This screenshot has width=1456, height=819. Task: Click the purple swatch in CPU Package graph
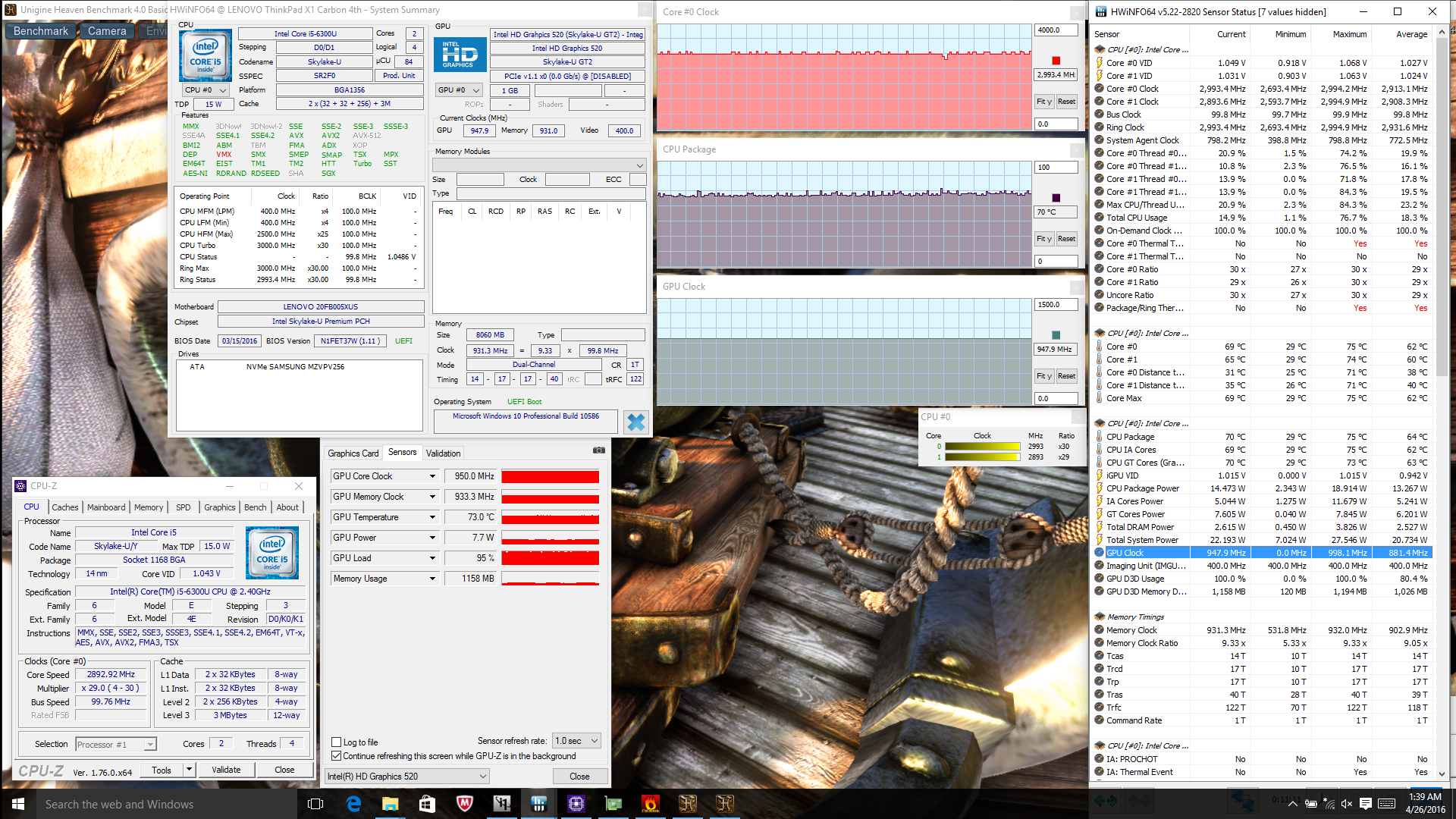1056,198
